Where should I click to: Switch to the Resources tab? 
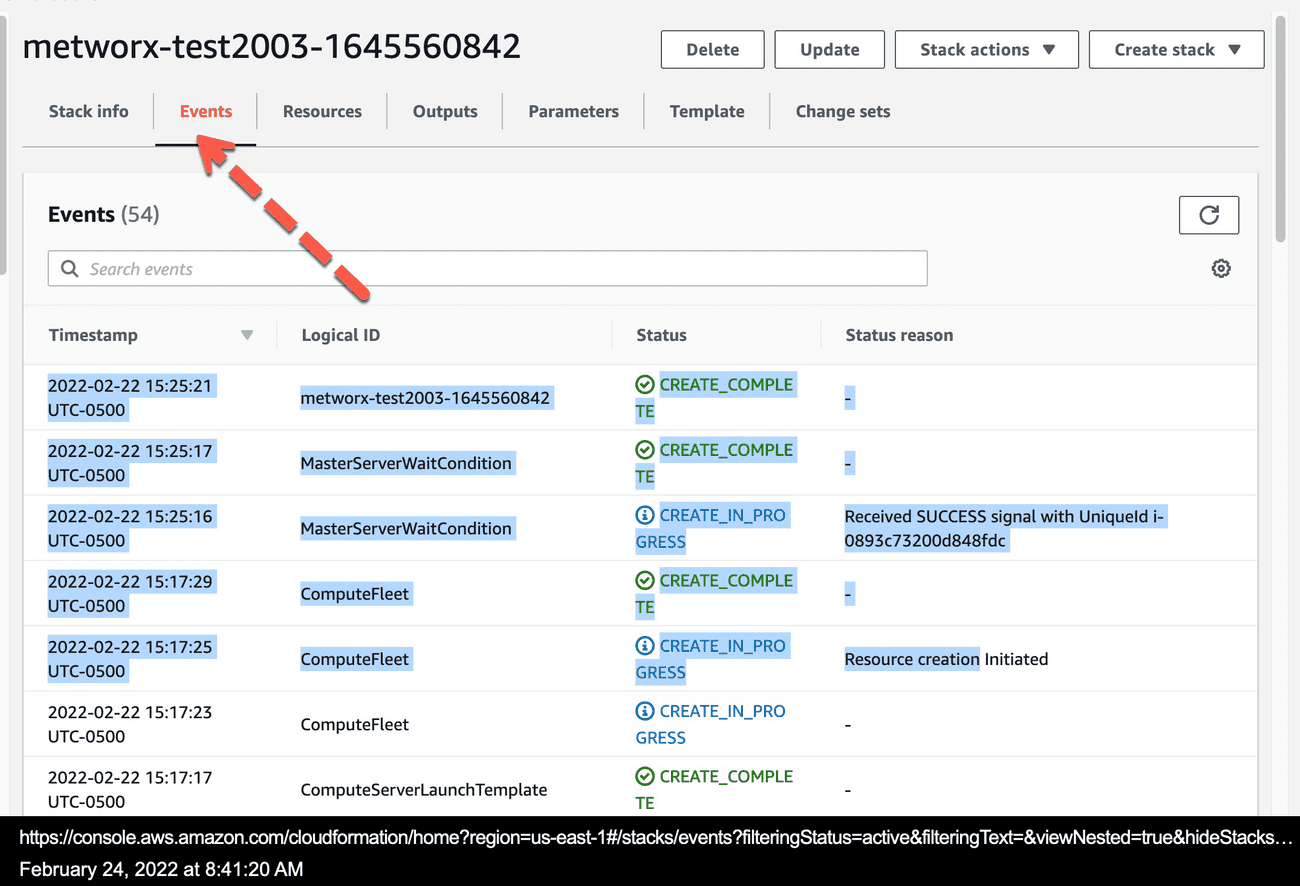(x=321, y=111)
